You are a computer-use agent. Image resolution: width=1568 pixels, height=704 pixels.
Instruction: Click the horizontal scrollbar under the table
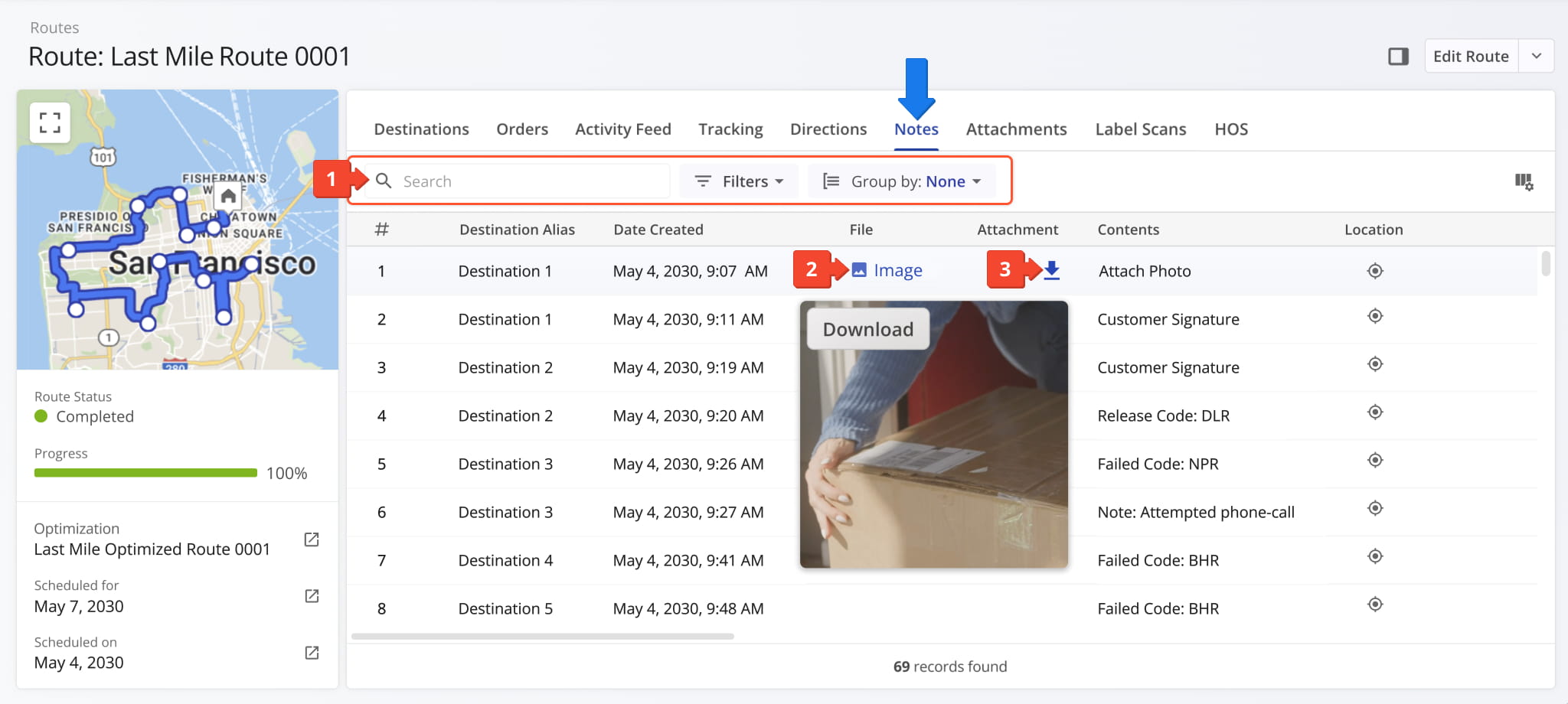tap(542, 636)
